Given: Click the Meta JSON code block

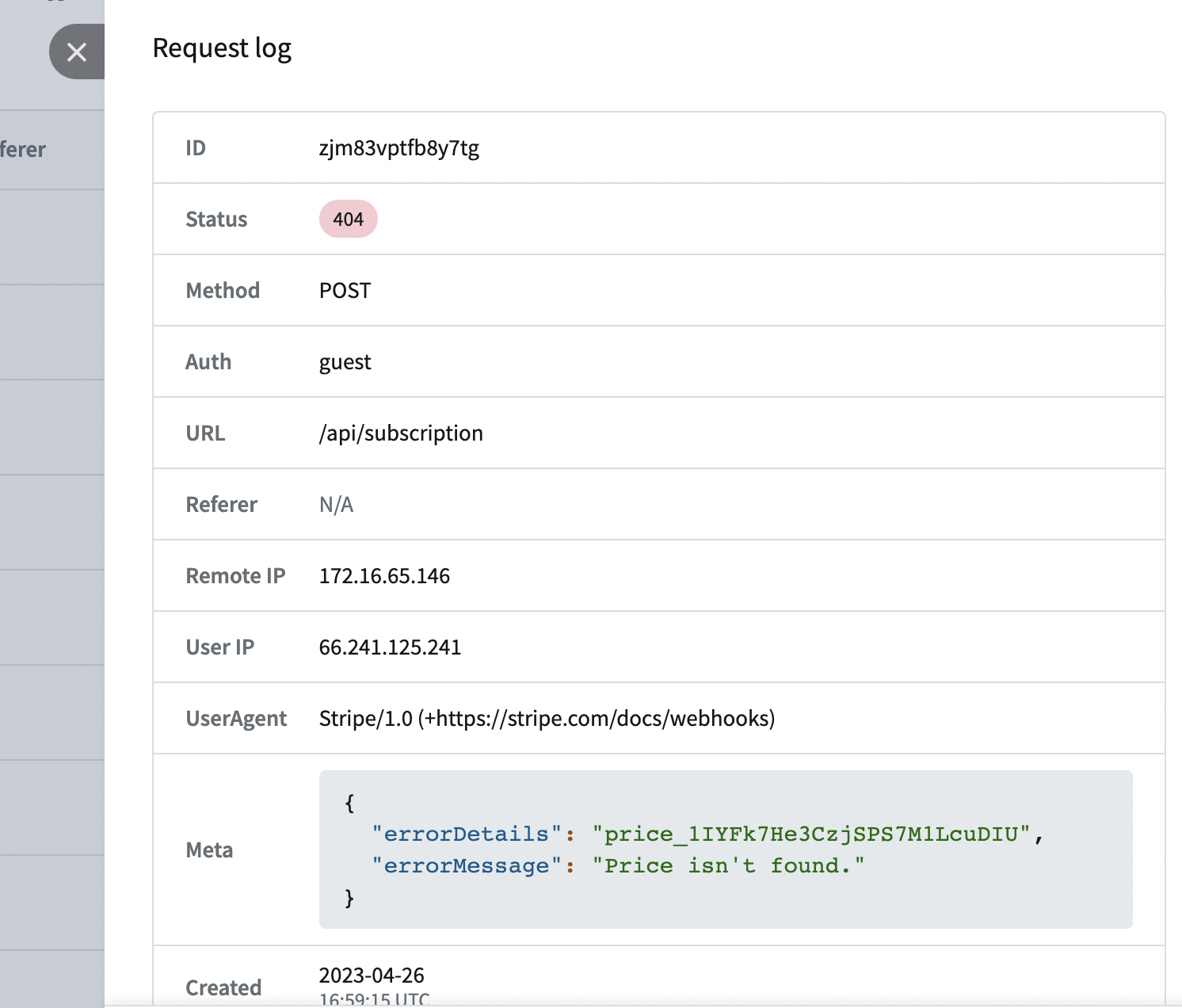Looking at the screenshot, I should [725, 850].
